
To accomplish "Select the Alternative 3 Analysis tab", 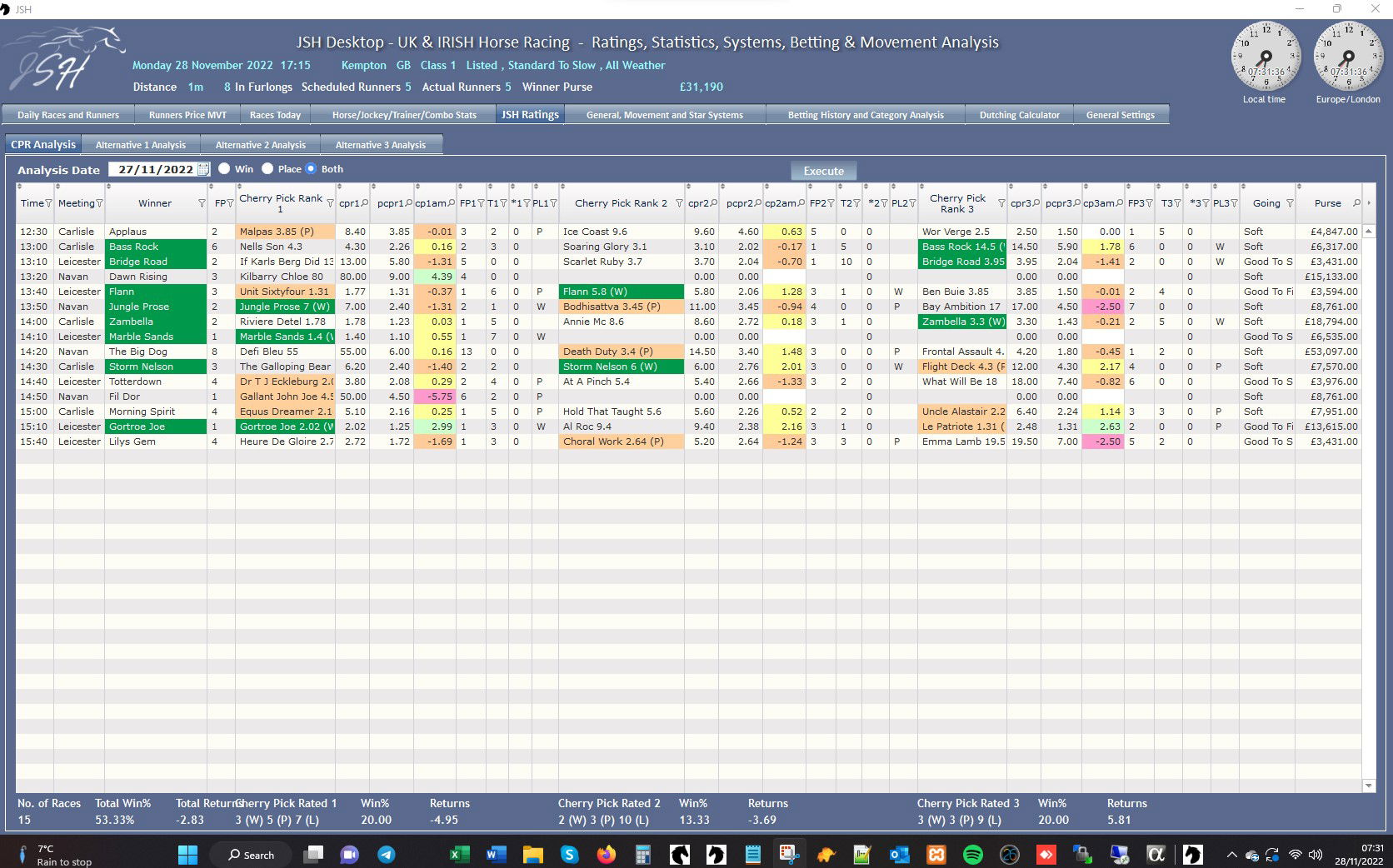I will 381,145.
